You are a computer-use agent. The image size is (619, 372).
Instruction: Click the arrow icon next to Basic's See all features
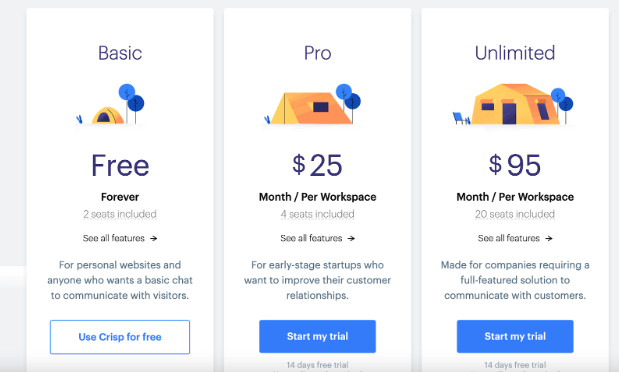pos(154,238)
